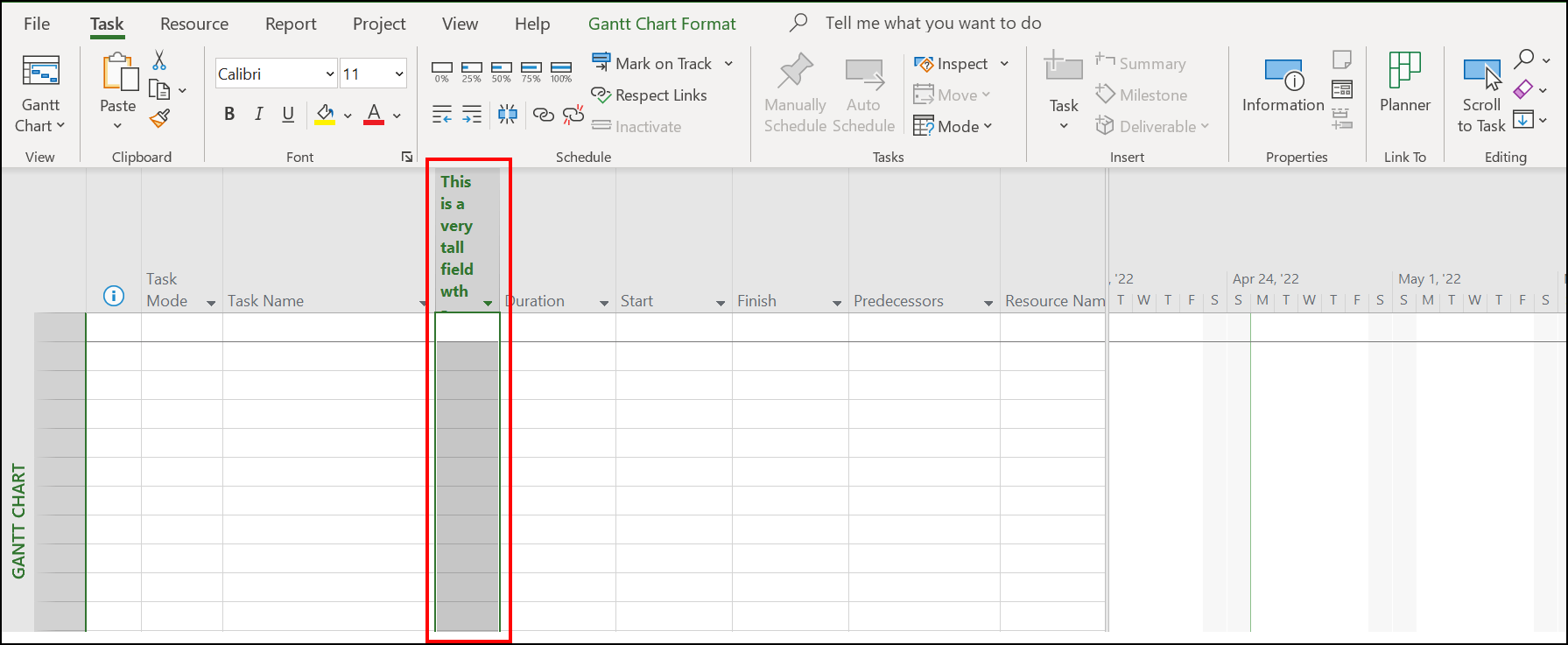Mark task 25% complete
The image size is (1568, 645).
tap(472, 72)
